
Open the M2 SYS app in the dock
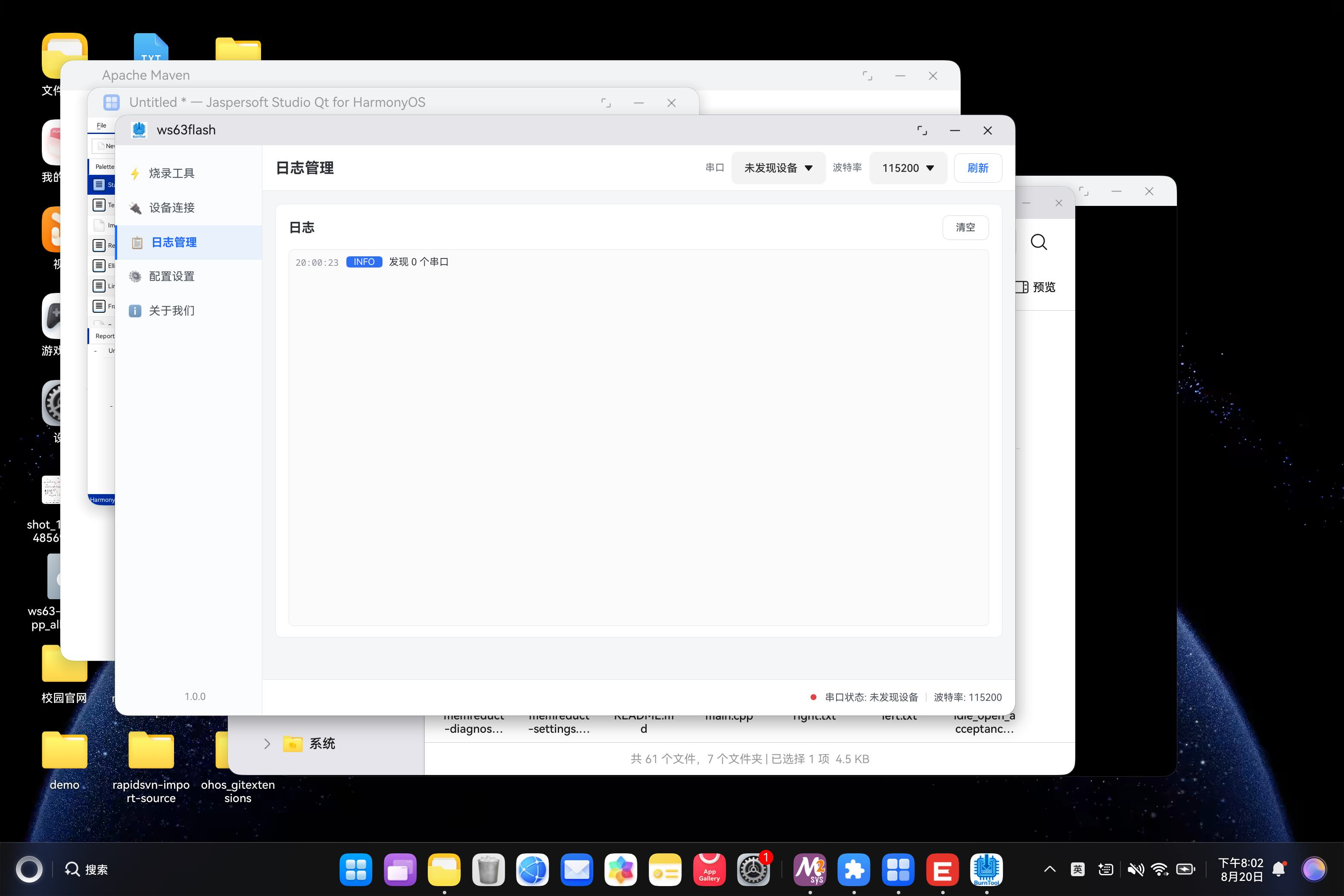[x=810, y=870]
